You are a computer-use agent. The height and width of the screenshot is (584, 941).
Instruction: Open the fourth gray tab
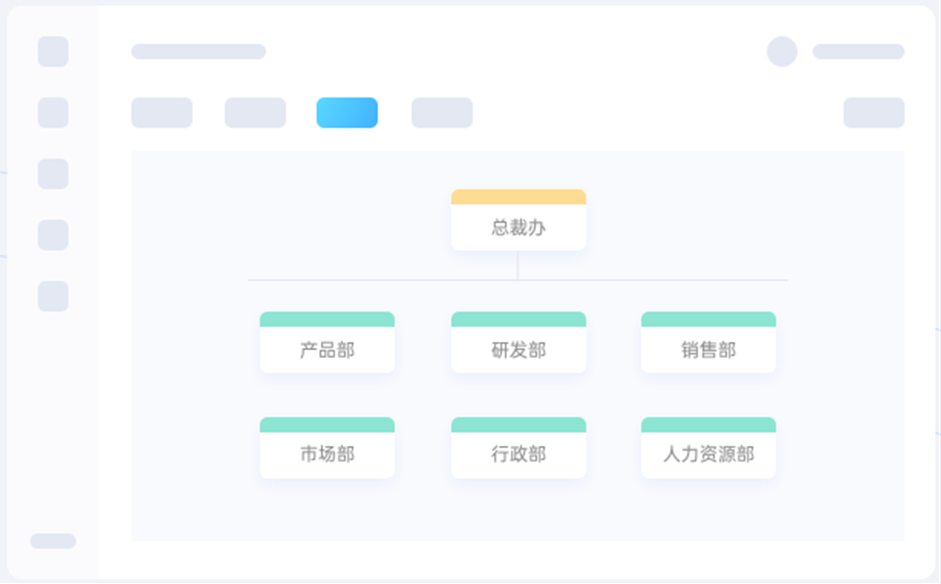point(442,113)
